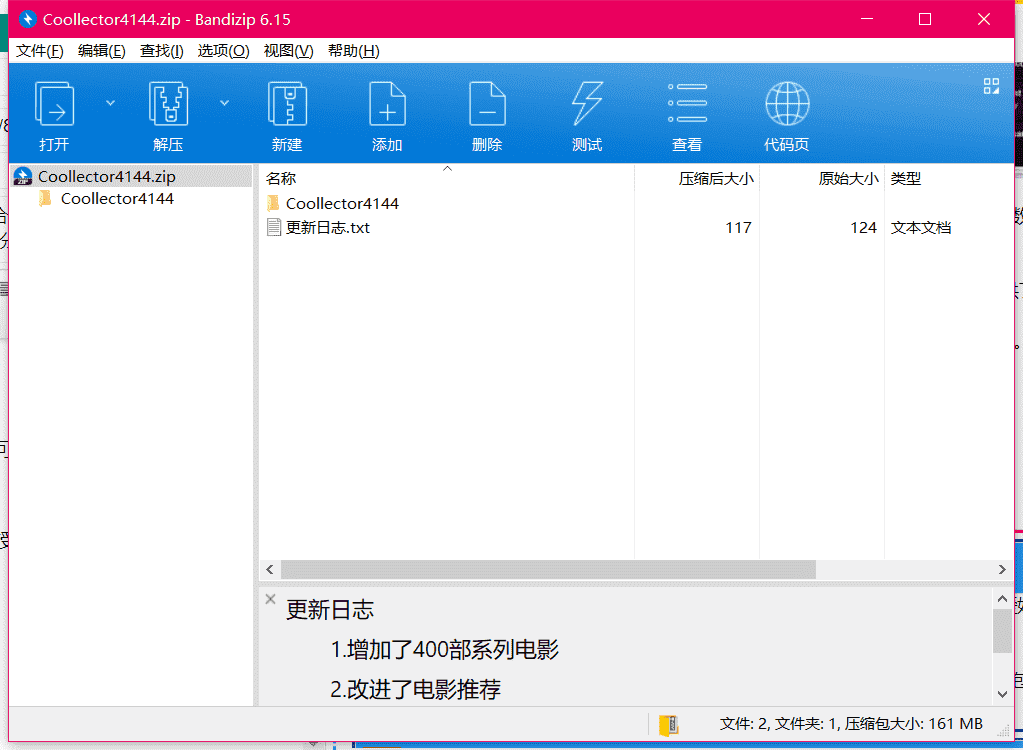This screenshot has width=1023, height=750.
Task: Select the Coollector4144 folder in file list
Action: [x=342, y=203]
